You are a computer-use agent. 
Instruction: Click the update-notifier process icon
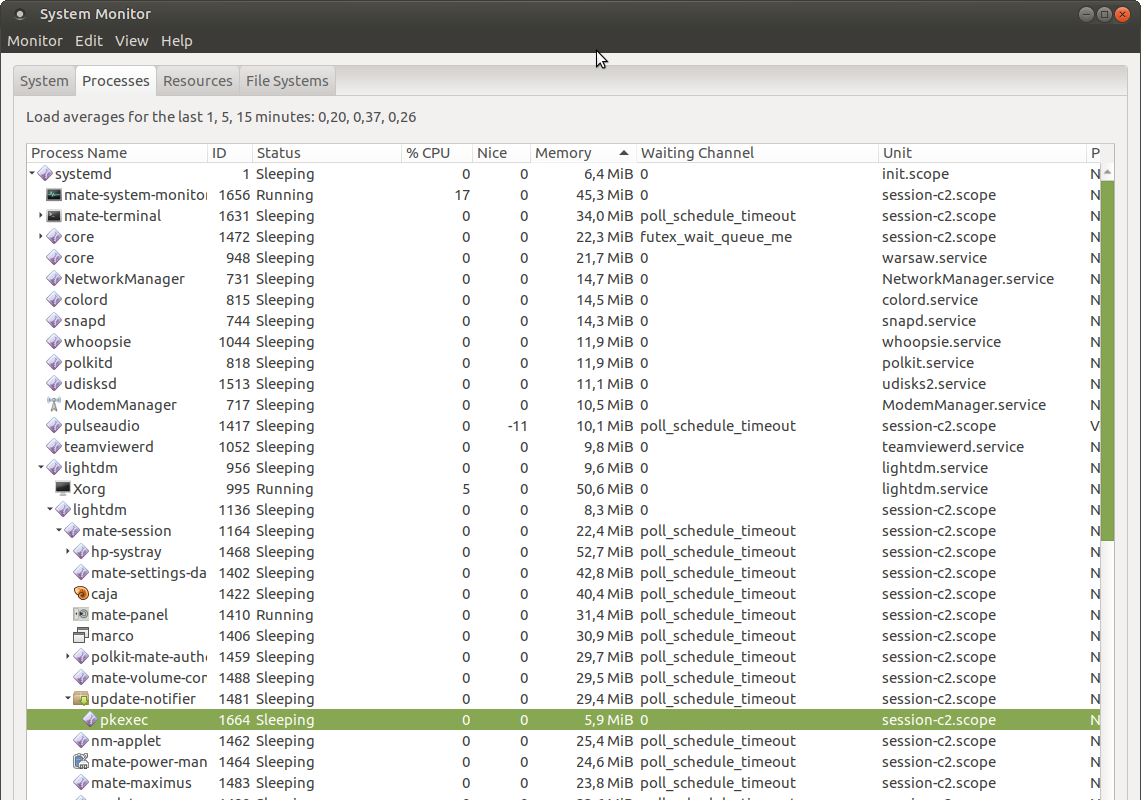pyautogui.click(x=81, y=699)
